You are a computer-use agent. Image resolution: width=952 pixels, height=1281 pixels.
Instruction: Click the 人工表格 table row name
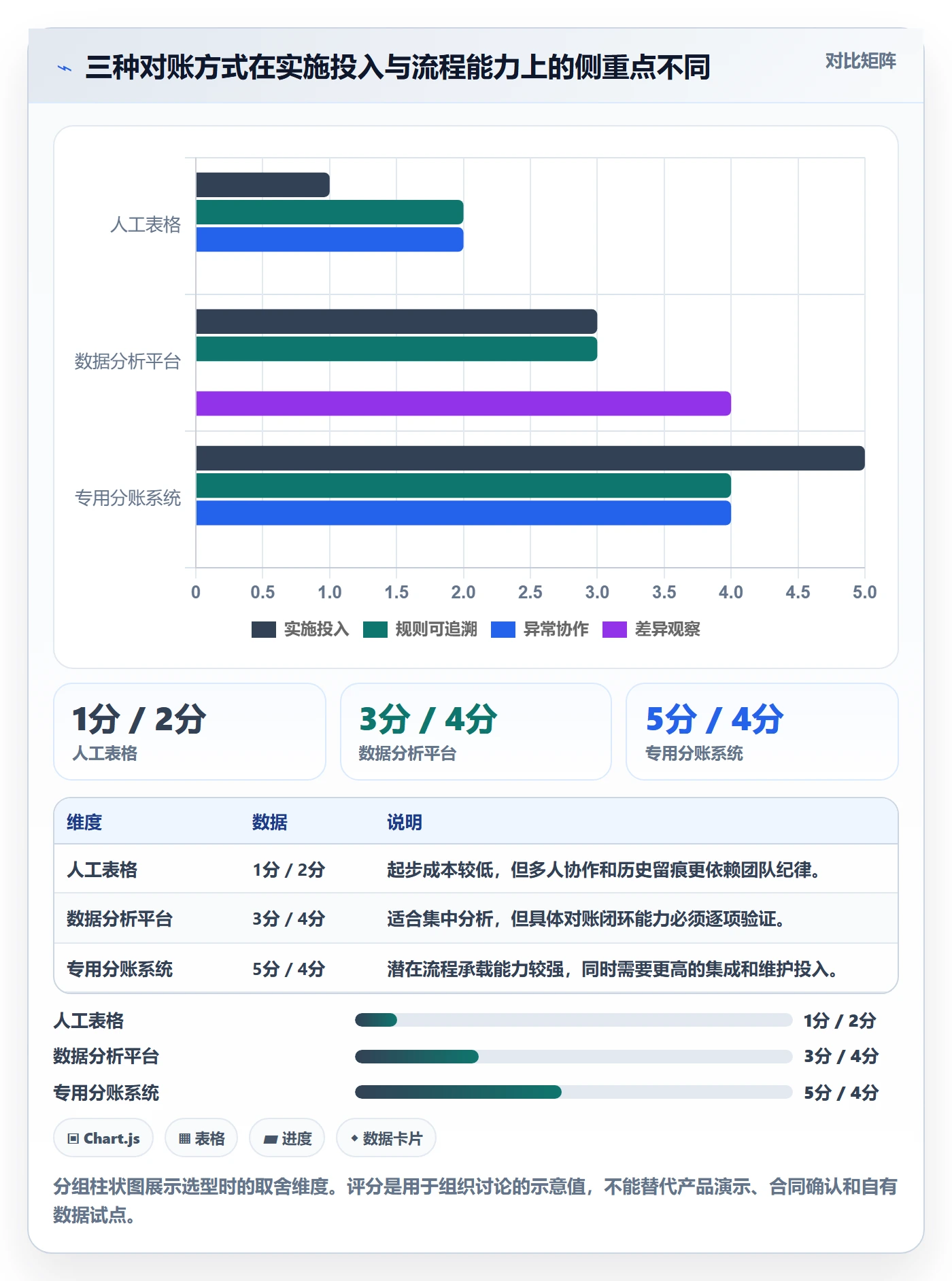[102, 870]
